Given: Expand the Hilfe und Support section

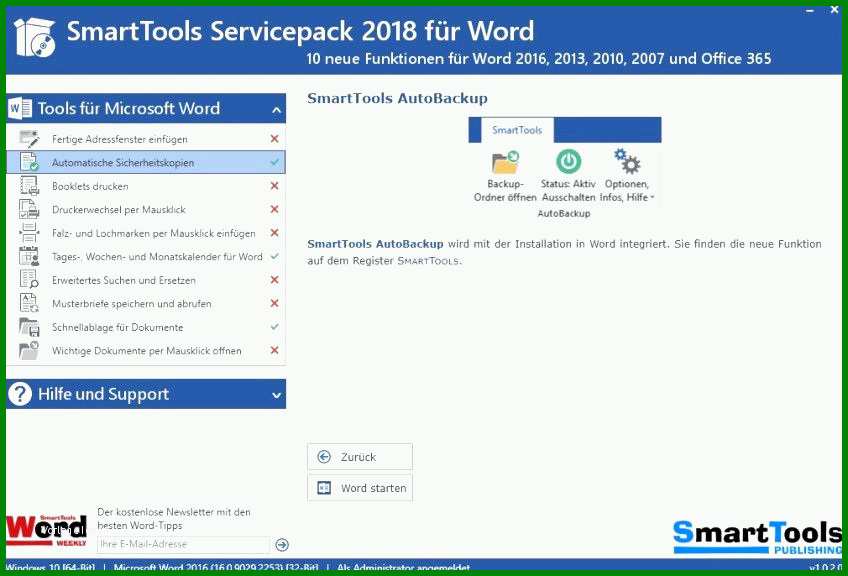Looking at the screenshot, I should pos(276,395).
